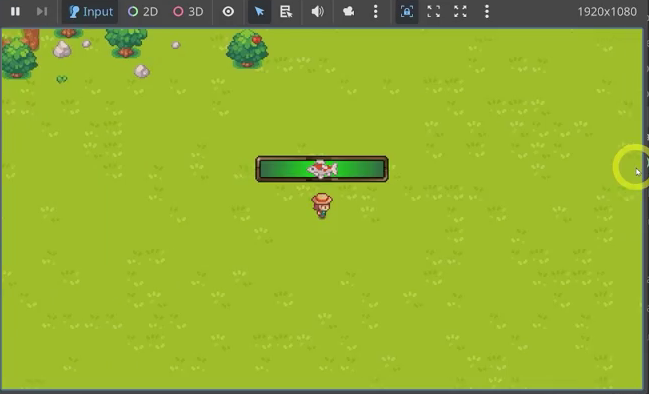The width and height of the screenshot is (649, 394).
Task: Enable 3D node selection mode
Action: [188, 12]
